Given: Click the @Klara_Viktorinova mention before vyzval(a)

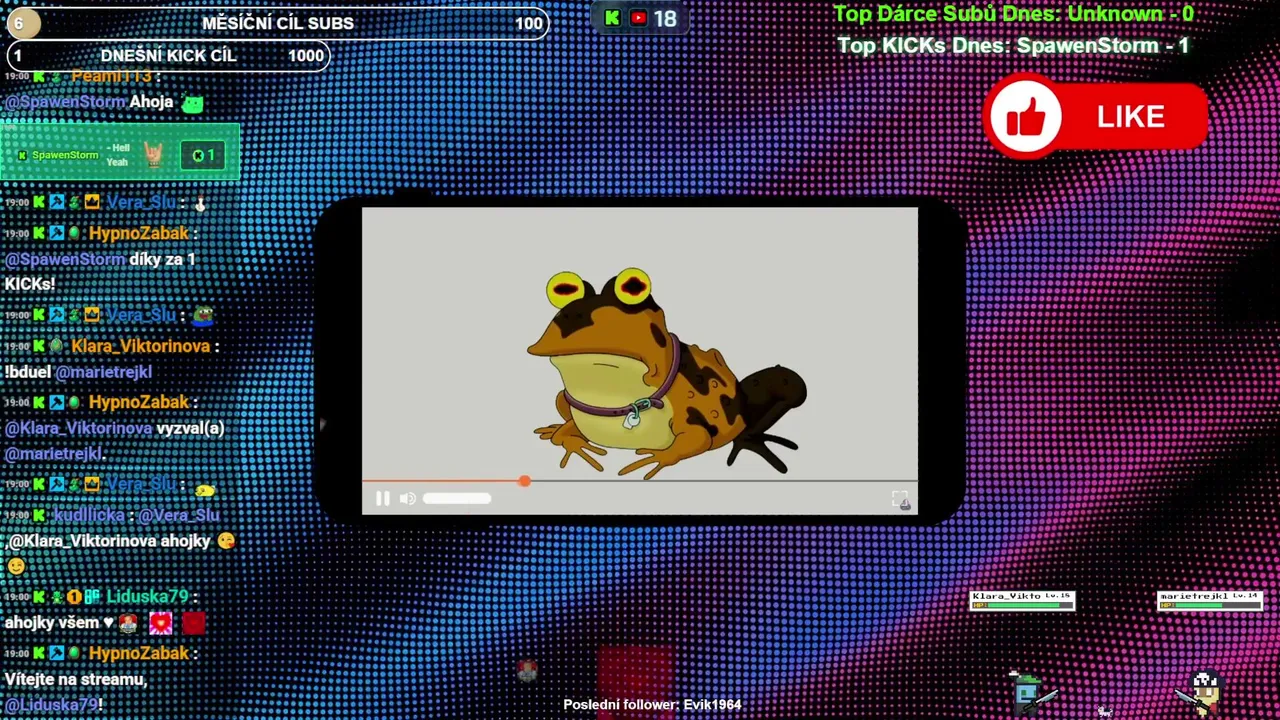Looking at the screenshot, I should [78, 428].
